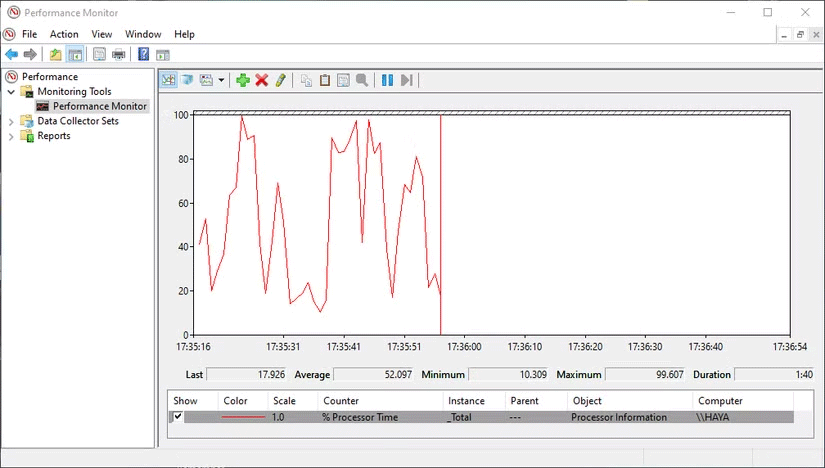Uncheck Show checkbox for % Processor Time
This screenshot has height=468, width=825.
pos(178,417)
